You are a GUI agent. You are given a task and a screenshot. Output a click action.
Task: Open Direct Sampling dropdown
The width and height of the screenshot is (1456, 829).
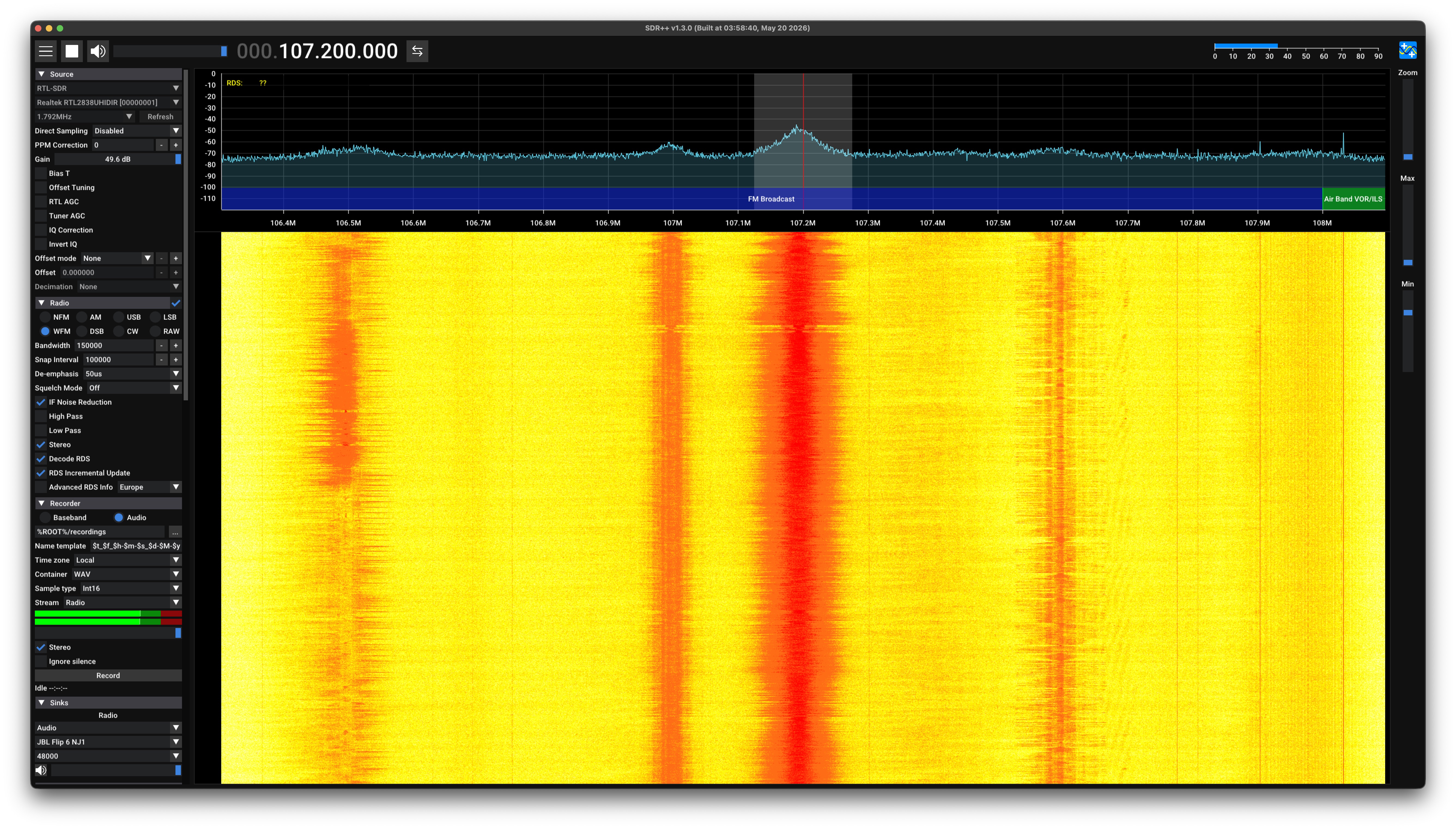coord(137,131)
